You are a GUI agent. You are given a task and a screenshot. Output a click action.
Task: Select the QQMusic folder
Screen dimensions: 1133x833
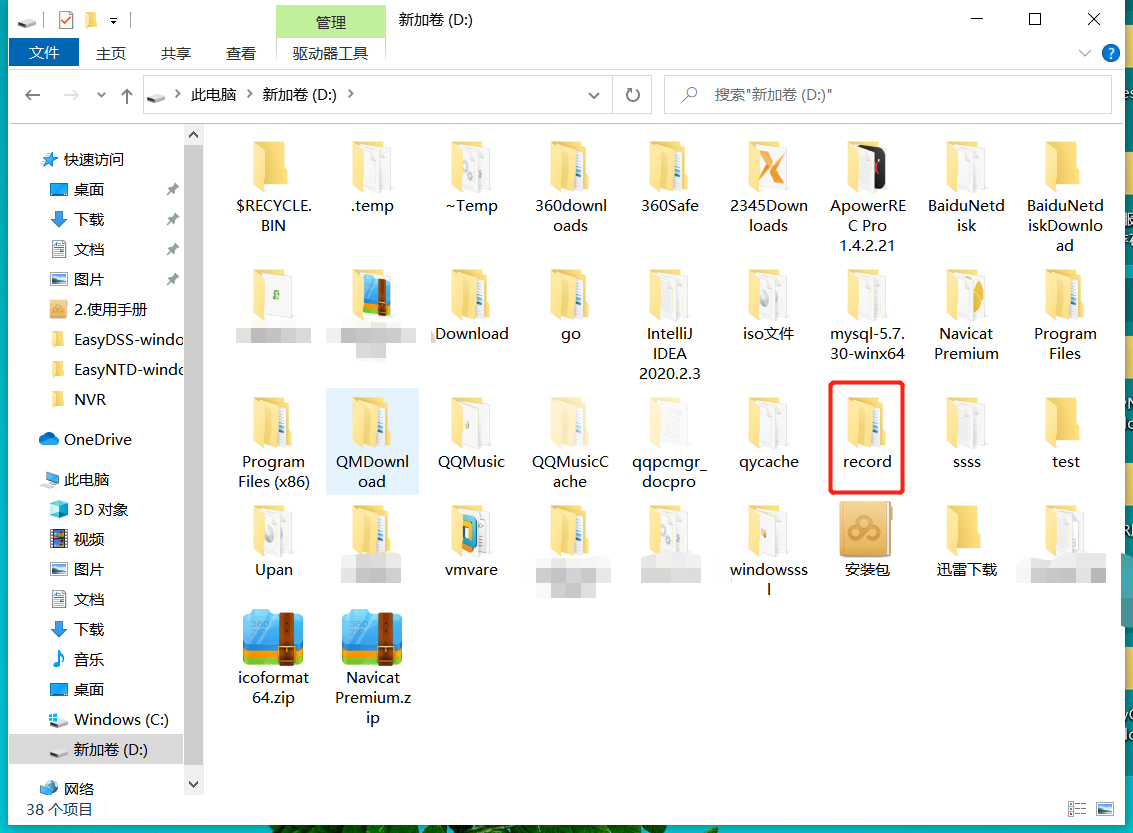click(471, 433)
